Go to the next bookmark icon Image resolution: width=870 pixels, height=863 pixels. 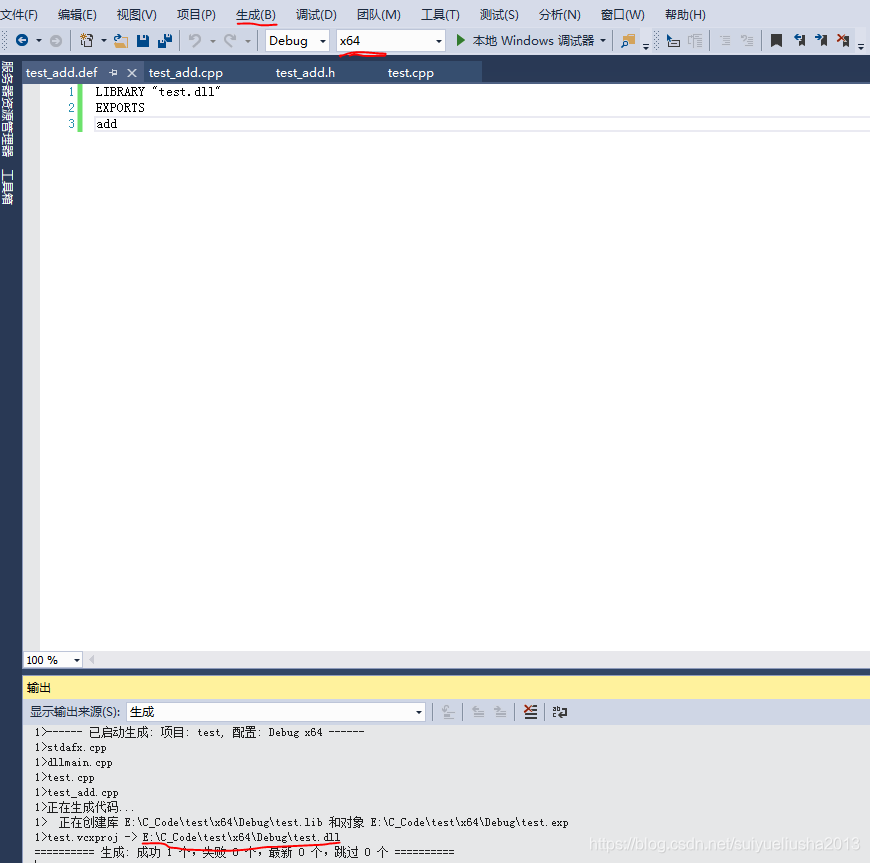[821, 41]
